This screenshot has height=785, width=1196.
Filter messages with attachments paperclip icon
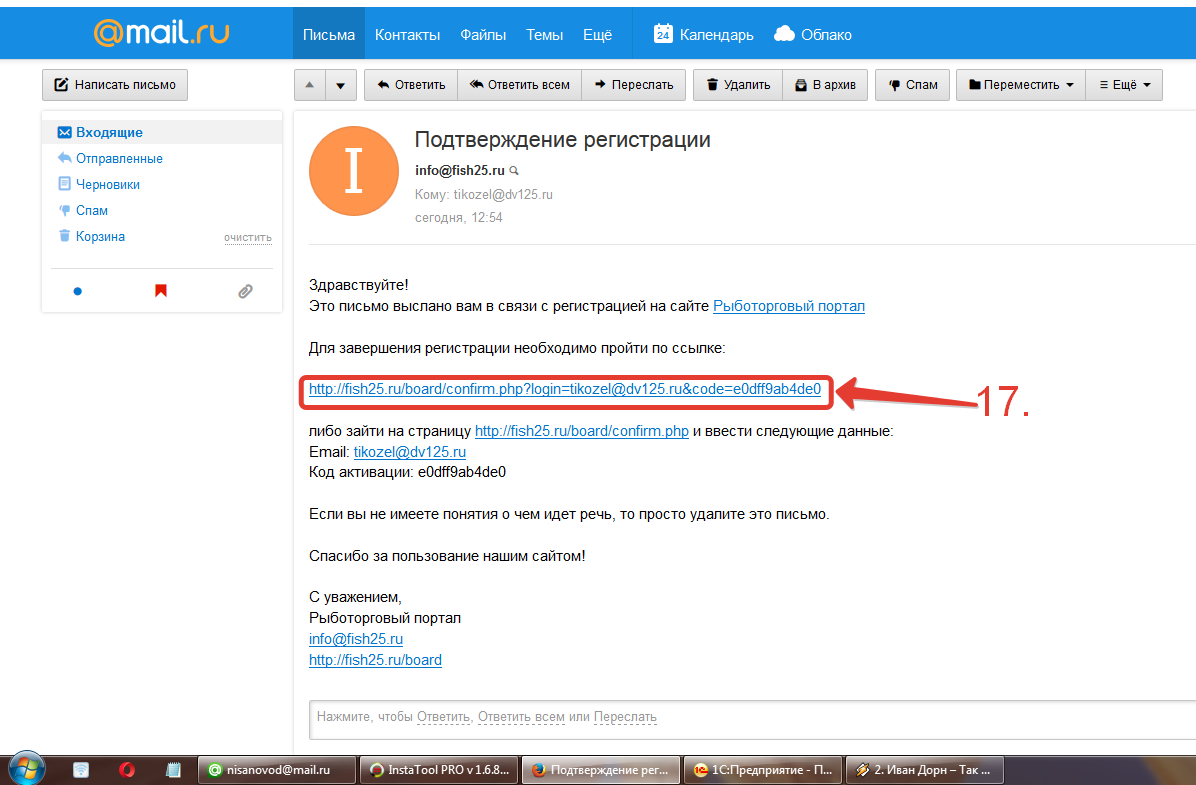[245, 291]
